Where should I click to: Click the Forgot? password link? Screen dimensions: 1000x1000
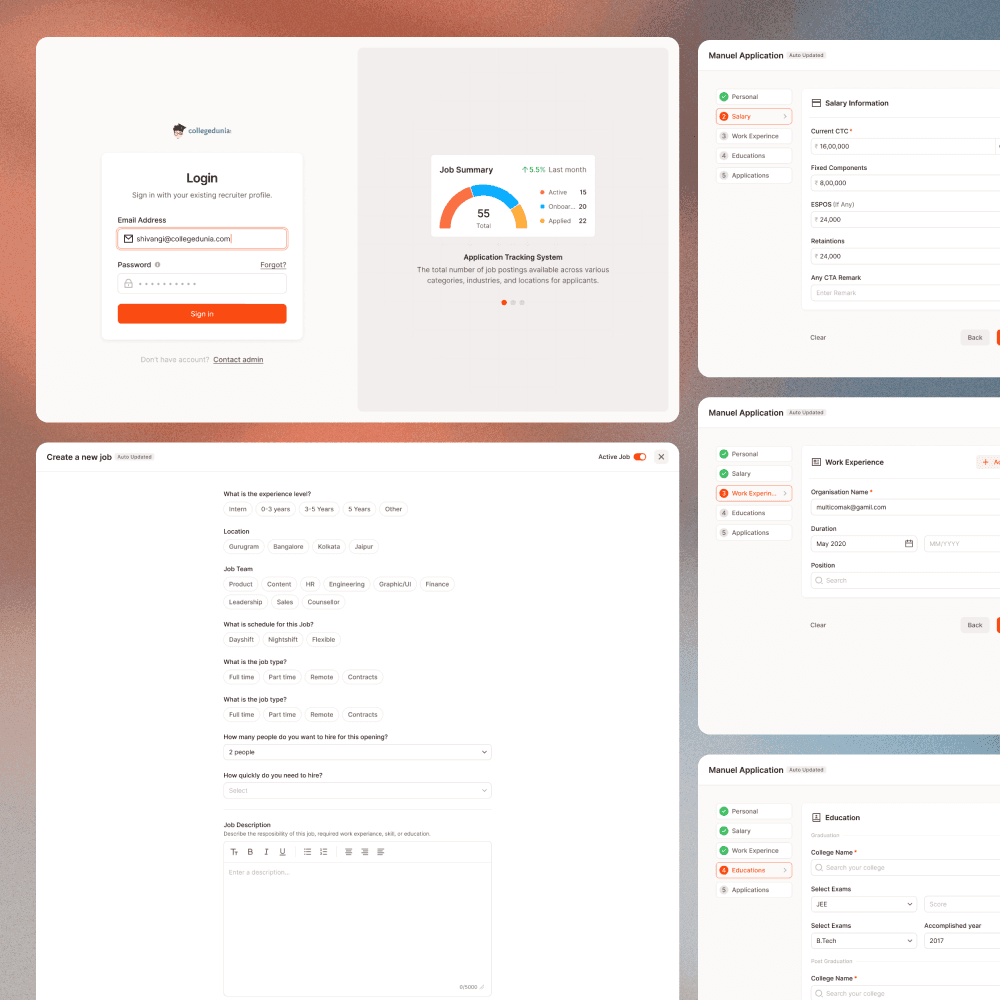coord(273,265)
